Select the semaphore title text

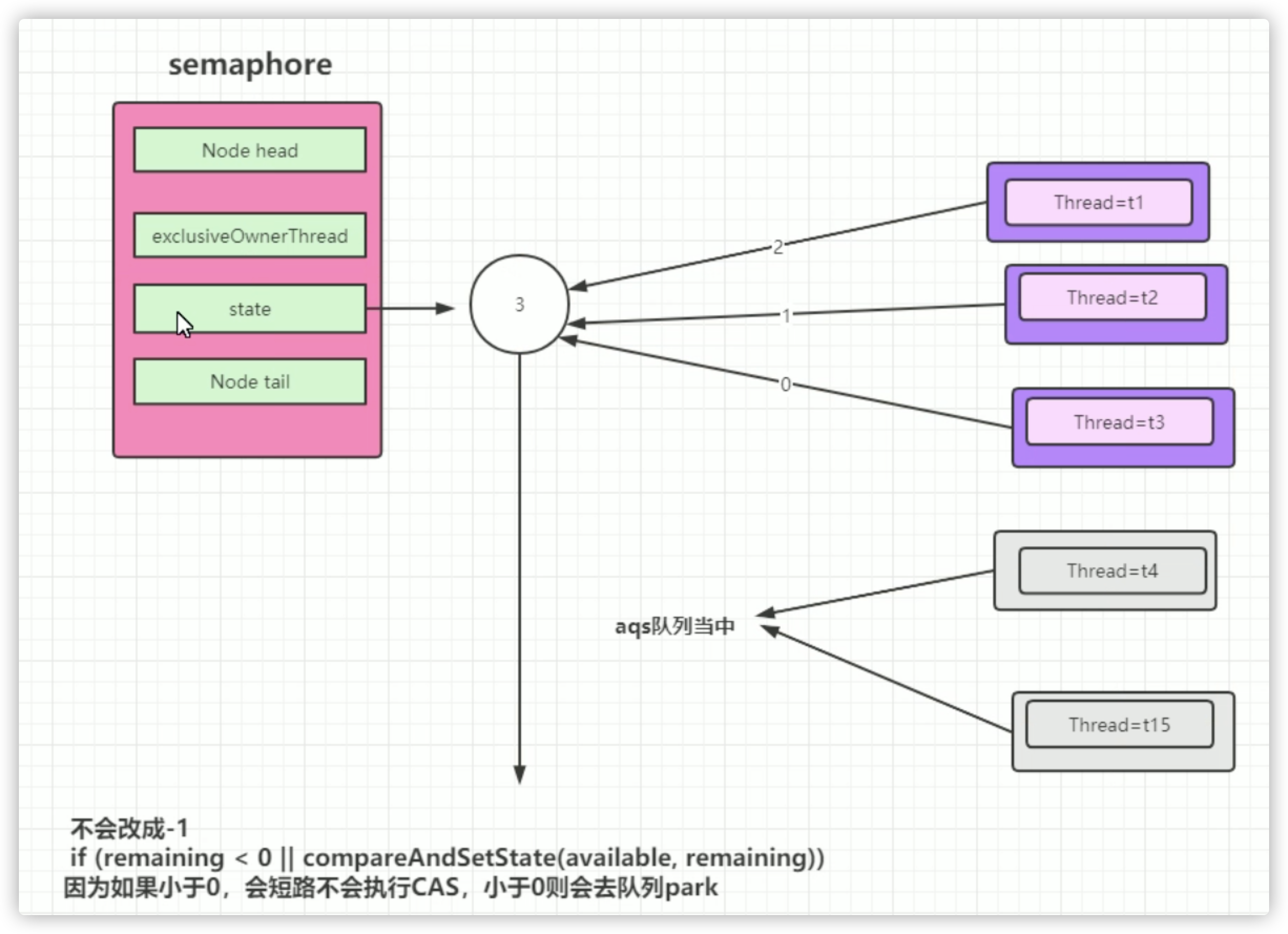click(x=250, y=64)
